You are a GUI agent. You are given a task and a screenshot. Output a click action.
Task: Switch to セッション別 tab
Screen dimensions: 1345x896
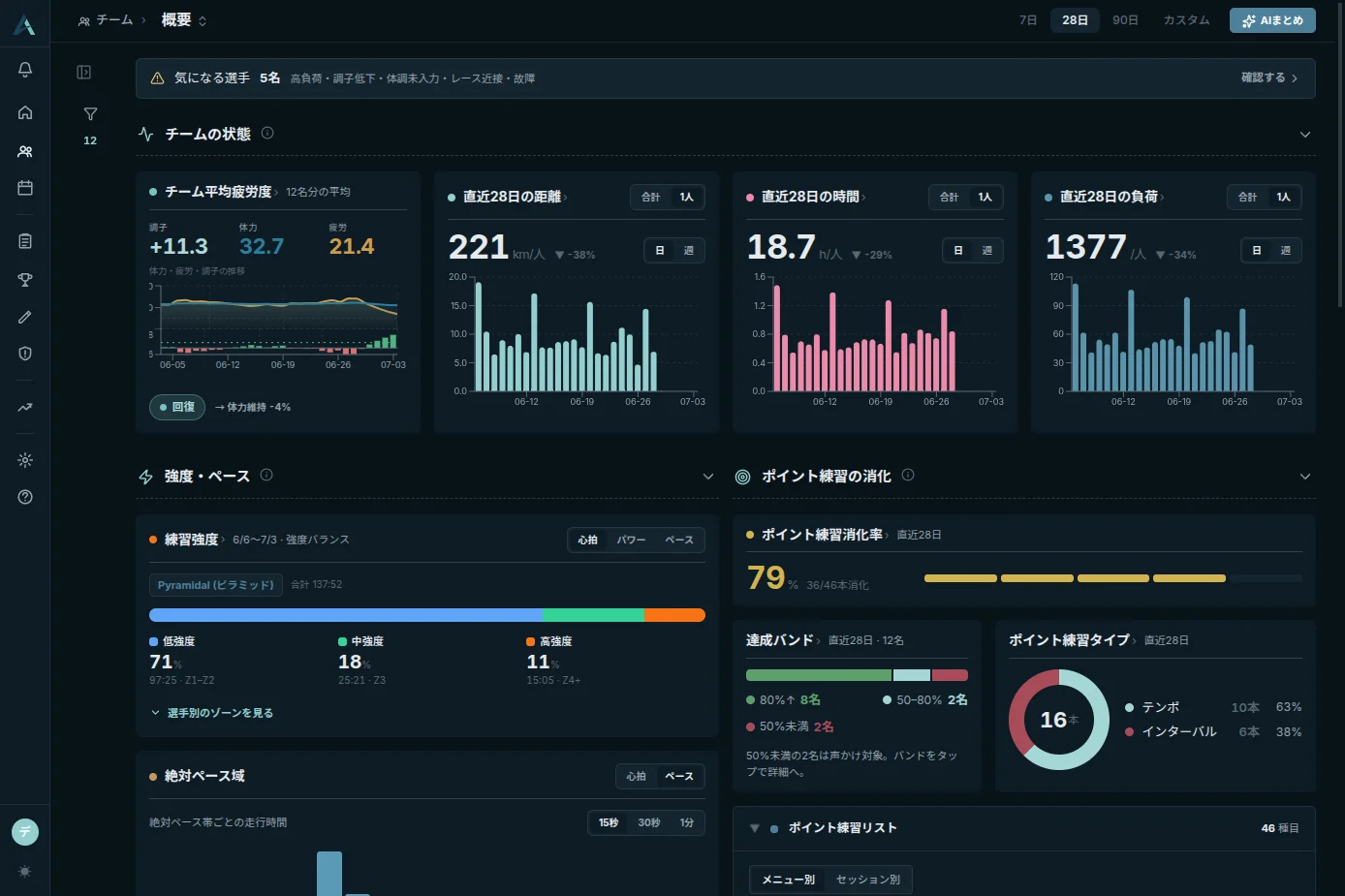[x=868, y=880]
